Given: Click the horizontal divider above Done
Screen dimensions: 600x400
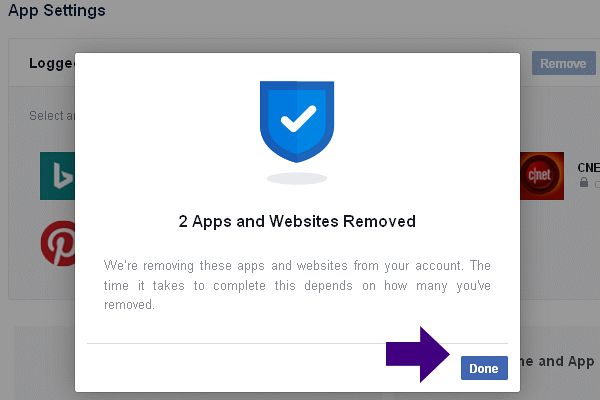Looking at the screenshot, I should point(297,343).
